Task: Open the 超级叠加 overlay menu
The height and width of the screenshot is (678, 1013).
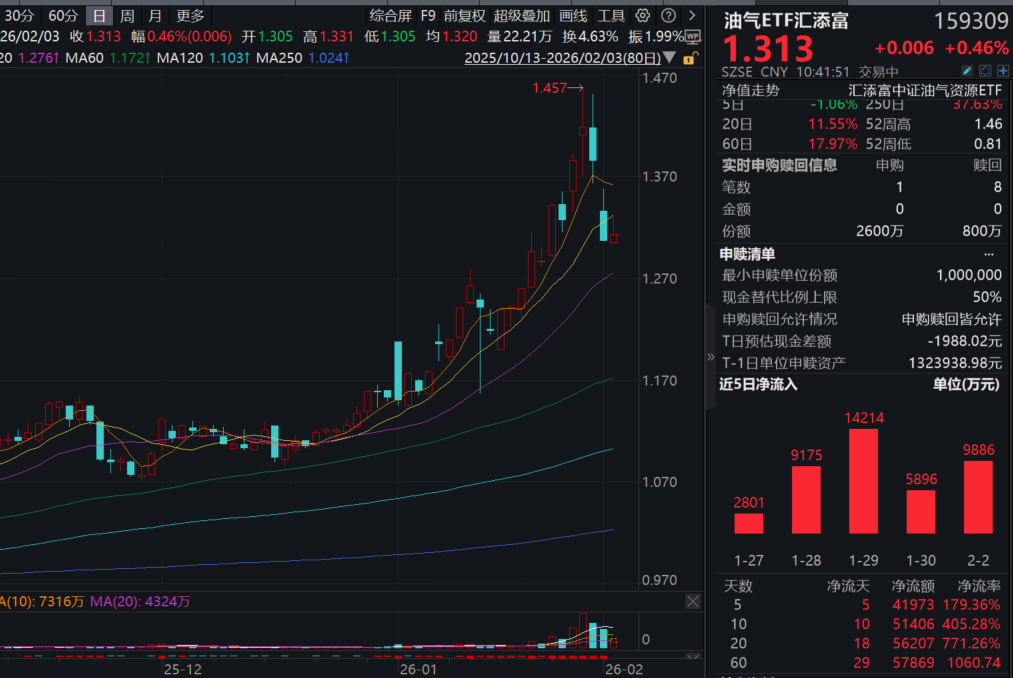Action: point(521,16)
